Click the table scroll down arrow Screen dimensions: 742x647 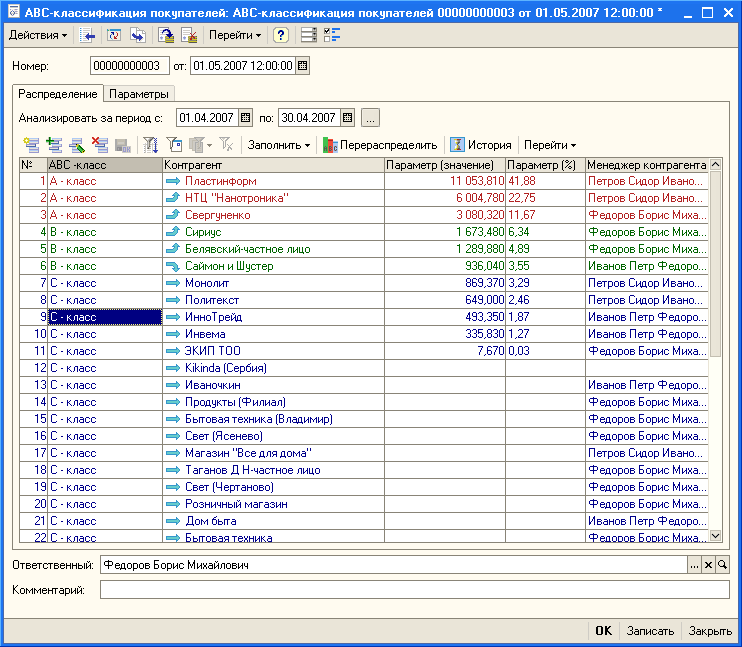tap(716, 536)
